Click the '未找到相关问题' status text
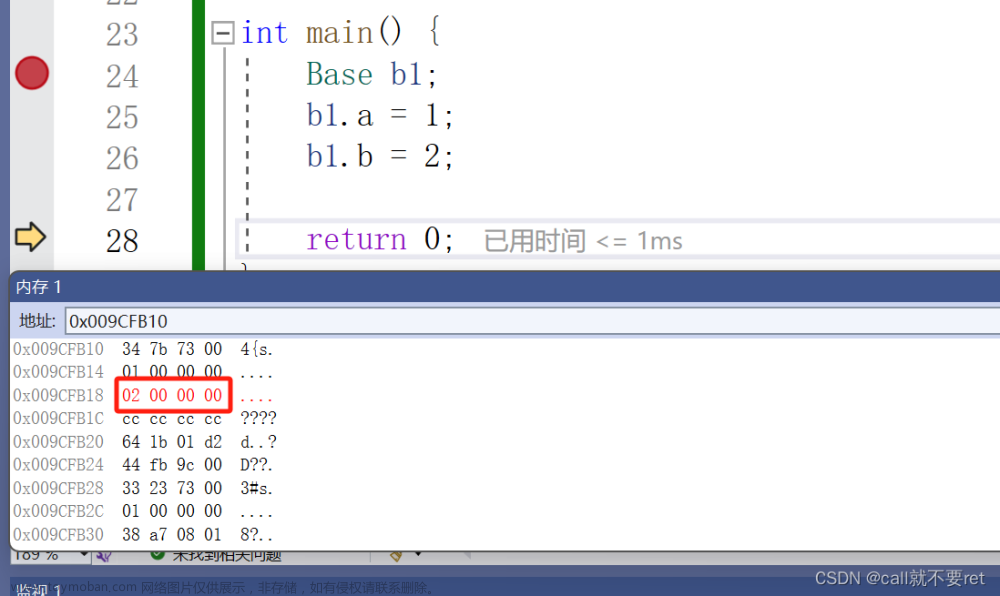 coord(227,555)
